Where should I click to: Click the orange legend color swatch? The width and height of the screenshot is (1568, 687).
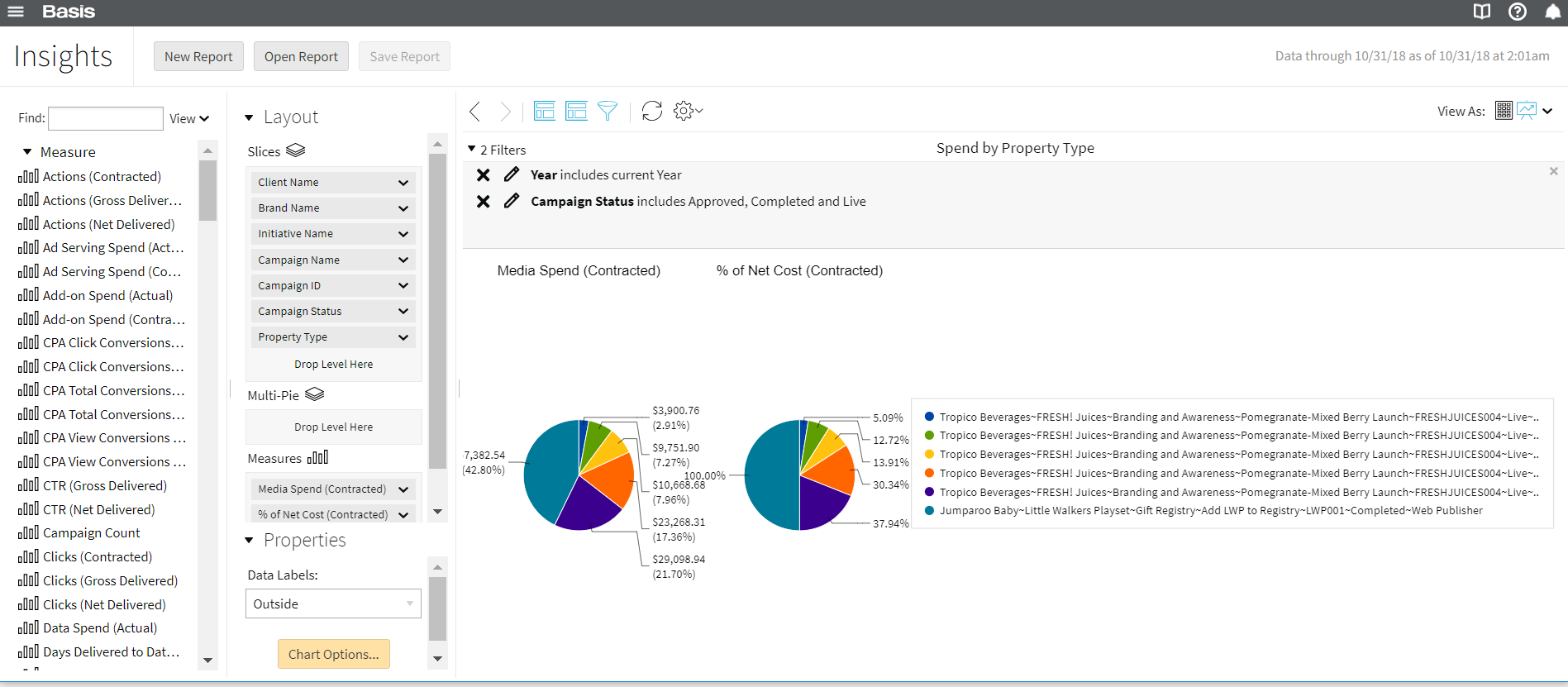[x=929, y=473]
